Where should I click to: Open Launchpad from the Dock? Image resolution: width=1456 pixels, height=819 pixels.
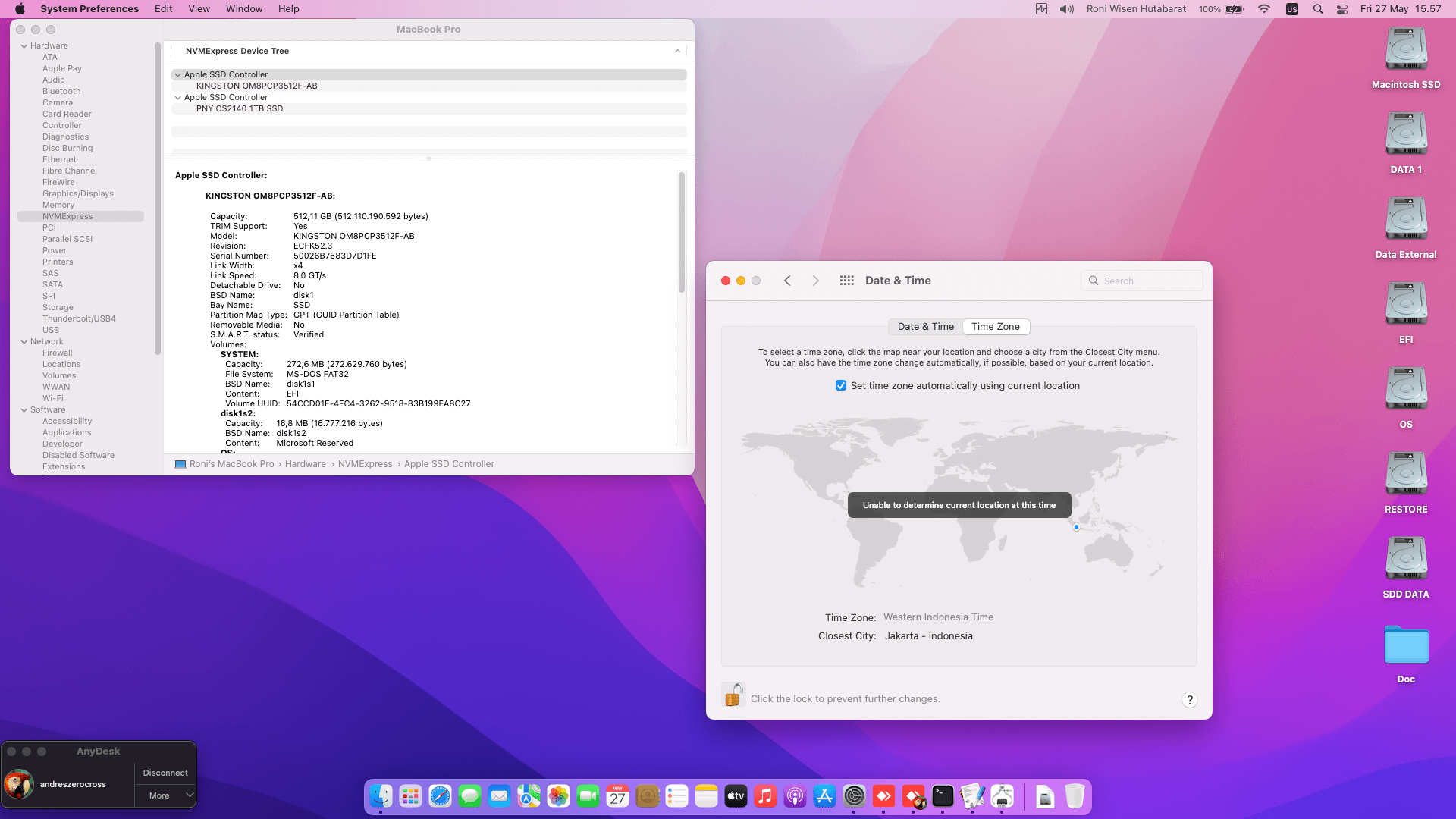coord(410,796)
